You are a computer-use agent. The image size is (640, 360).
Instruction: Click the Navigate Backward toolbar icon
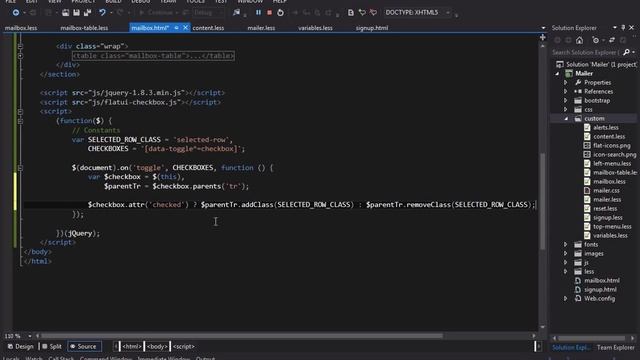tap(16, 13)
